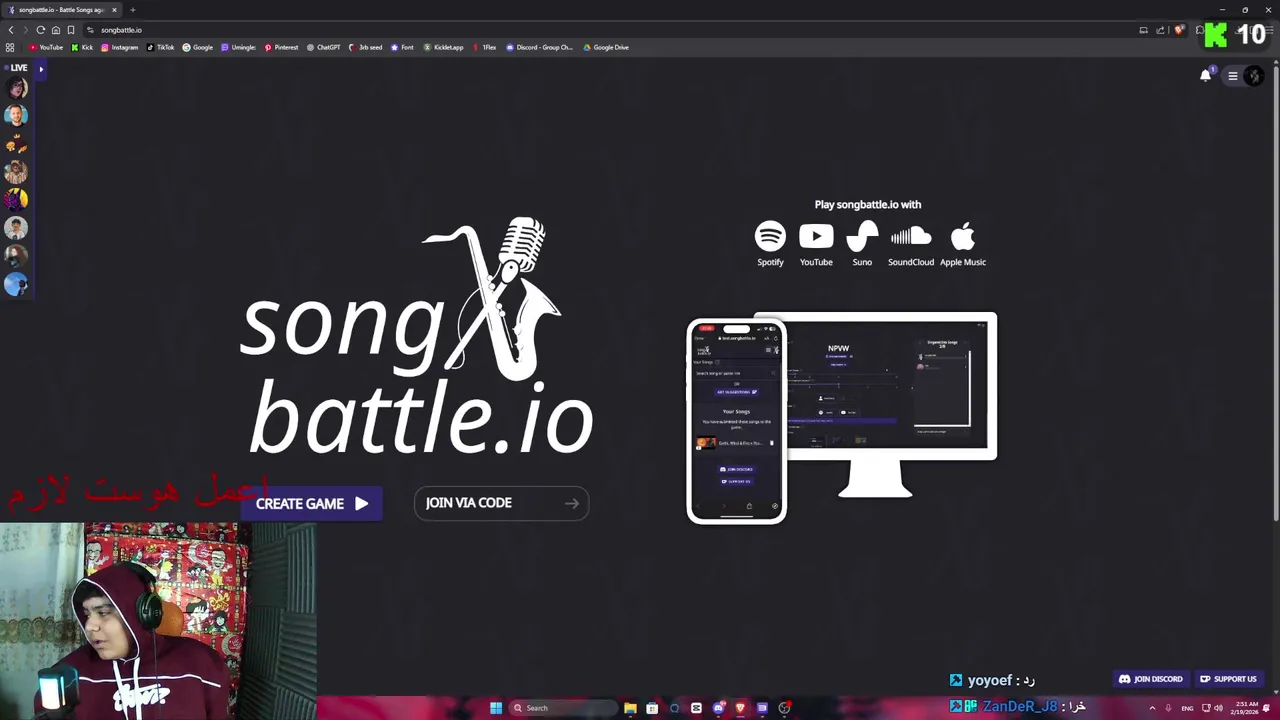The image size is (1280, 720).
Task: Select the SoundCloud platform icon
Action: (x=911, y=244)
